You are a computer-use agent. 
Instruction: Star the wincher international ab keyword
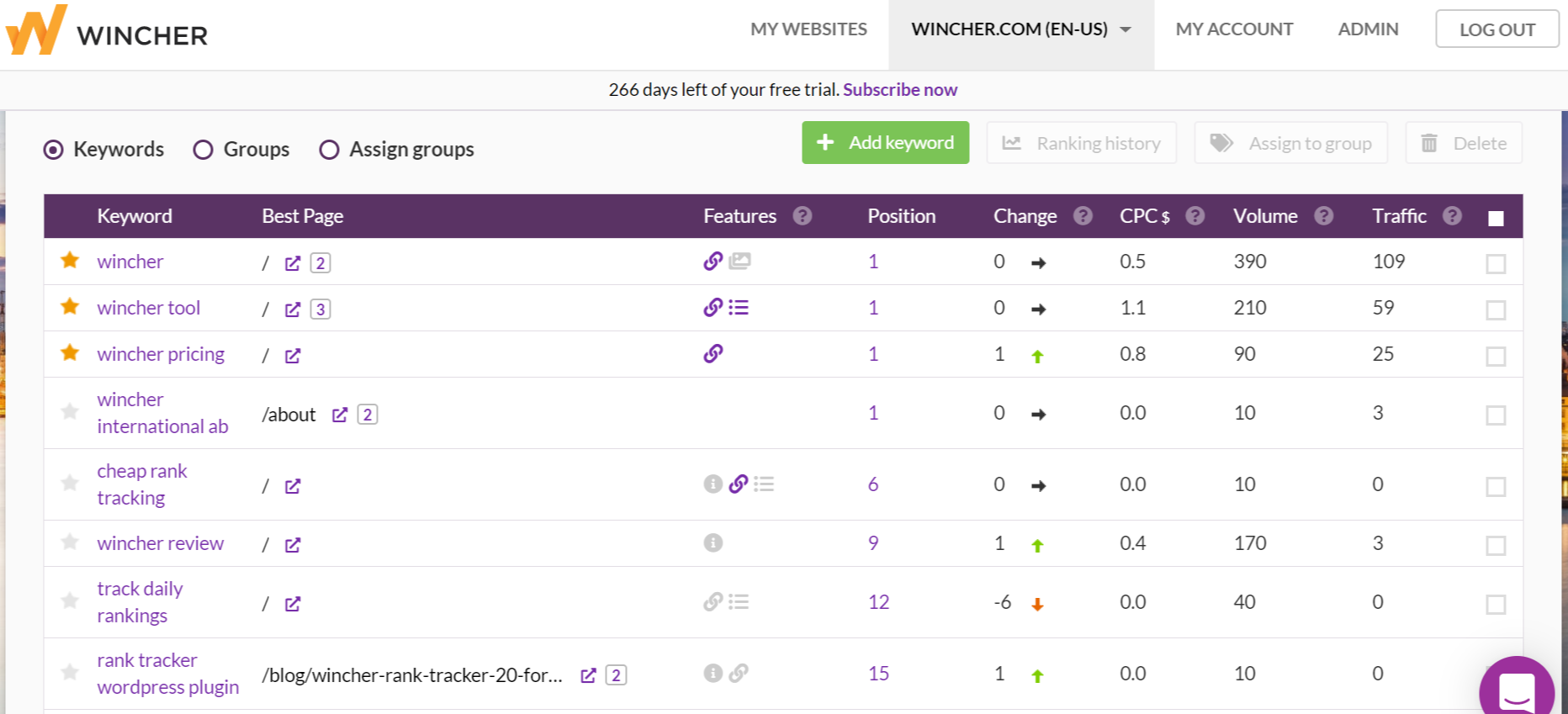pyautogui.click(x=70, y=412)
